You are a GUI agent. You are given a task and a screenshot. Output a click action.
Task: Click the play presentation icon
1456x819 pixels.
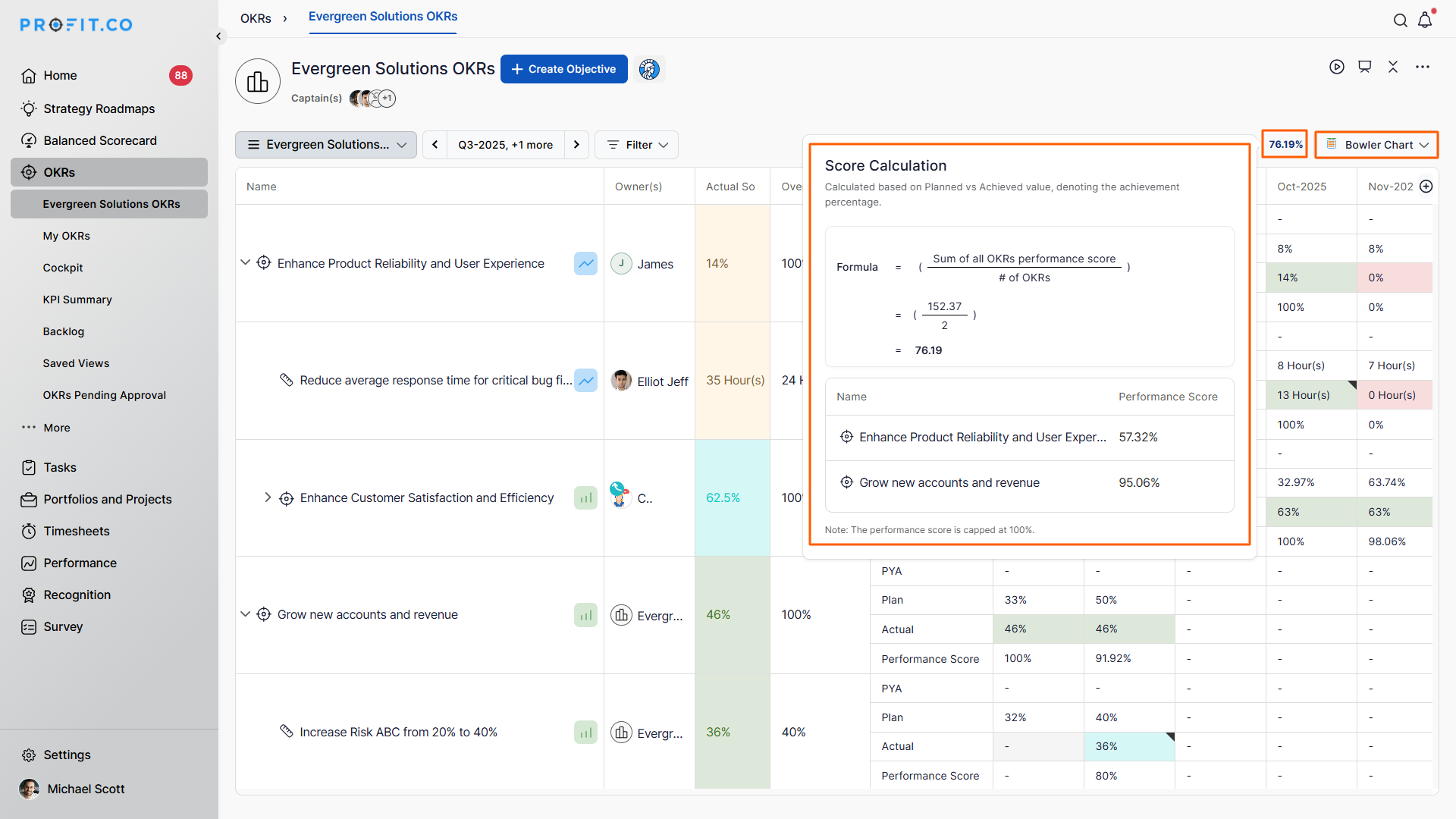pos(1337,67)
